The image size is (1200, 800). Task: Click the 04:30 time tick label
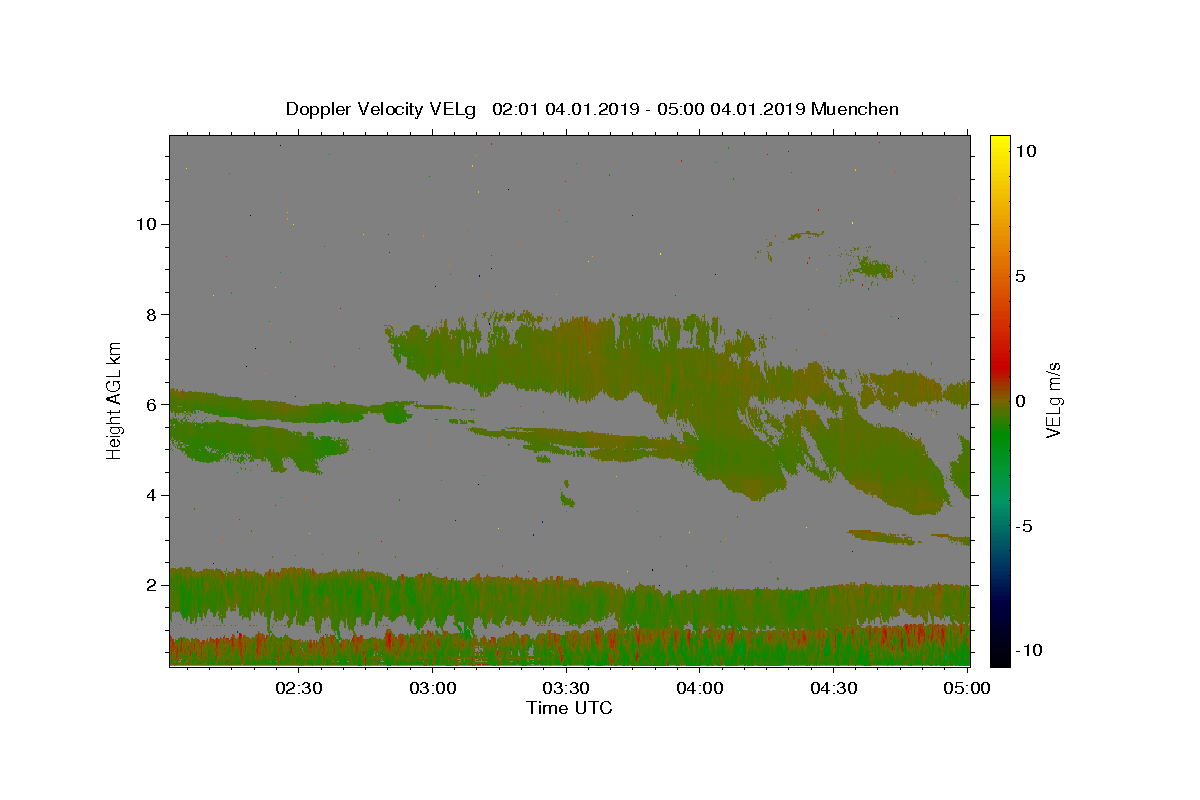click(833, 688)
